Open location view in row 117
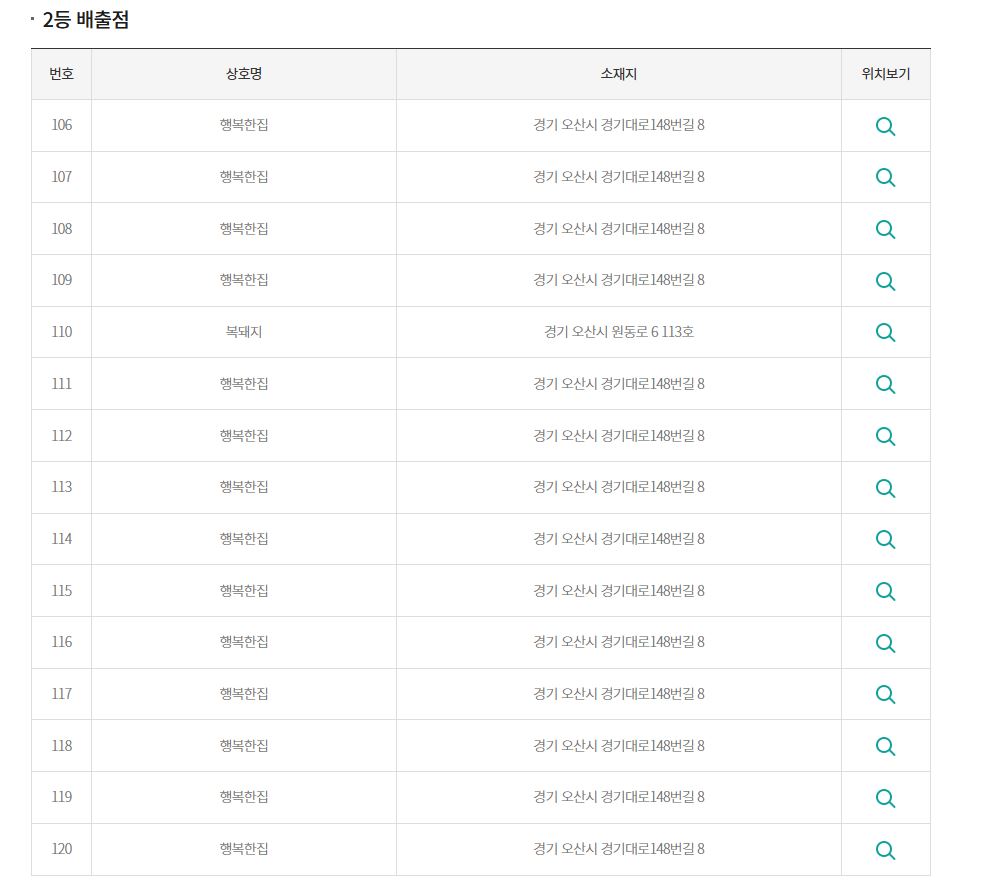This screenshot has width=1000, height=888. (x=885, y=695)
